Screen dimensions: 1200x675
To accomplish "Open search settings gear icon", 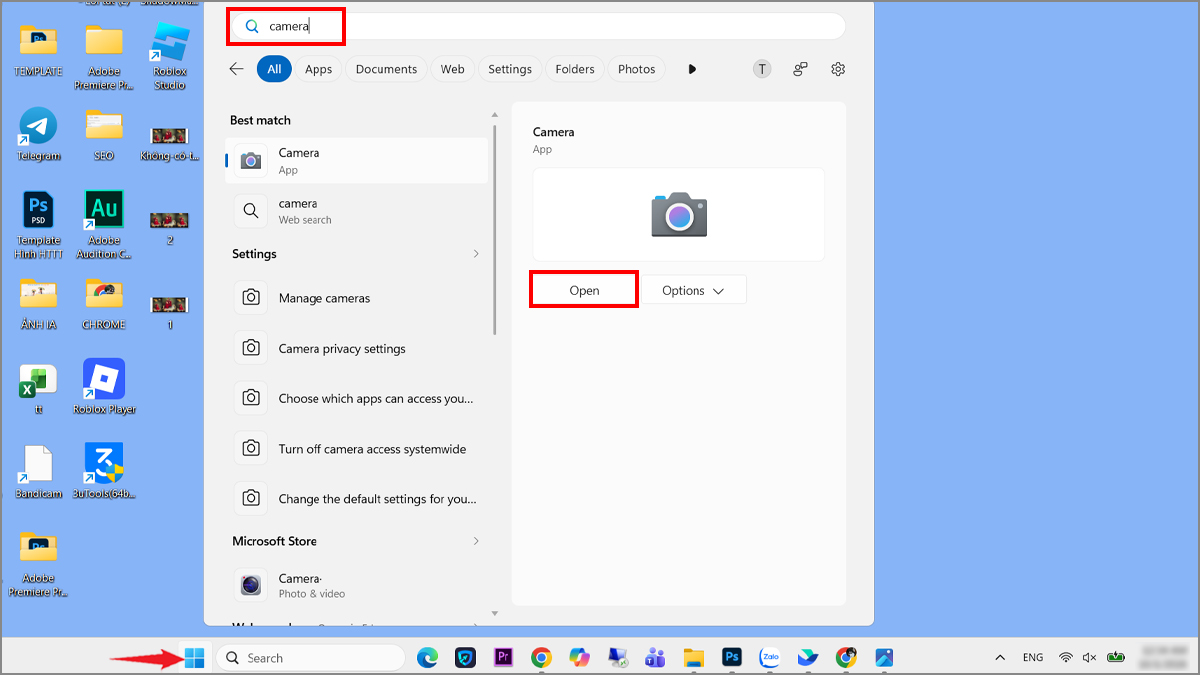I will pos(838,69).
